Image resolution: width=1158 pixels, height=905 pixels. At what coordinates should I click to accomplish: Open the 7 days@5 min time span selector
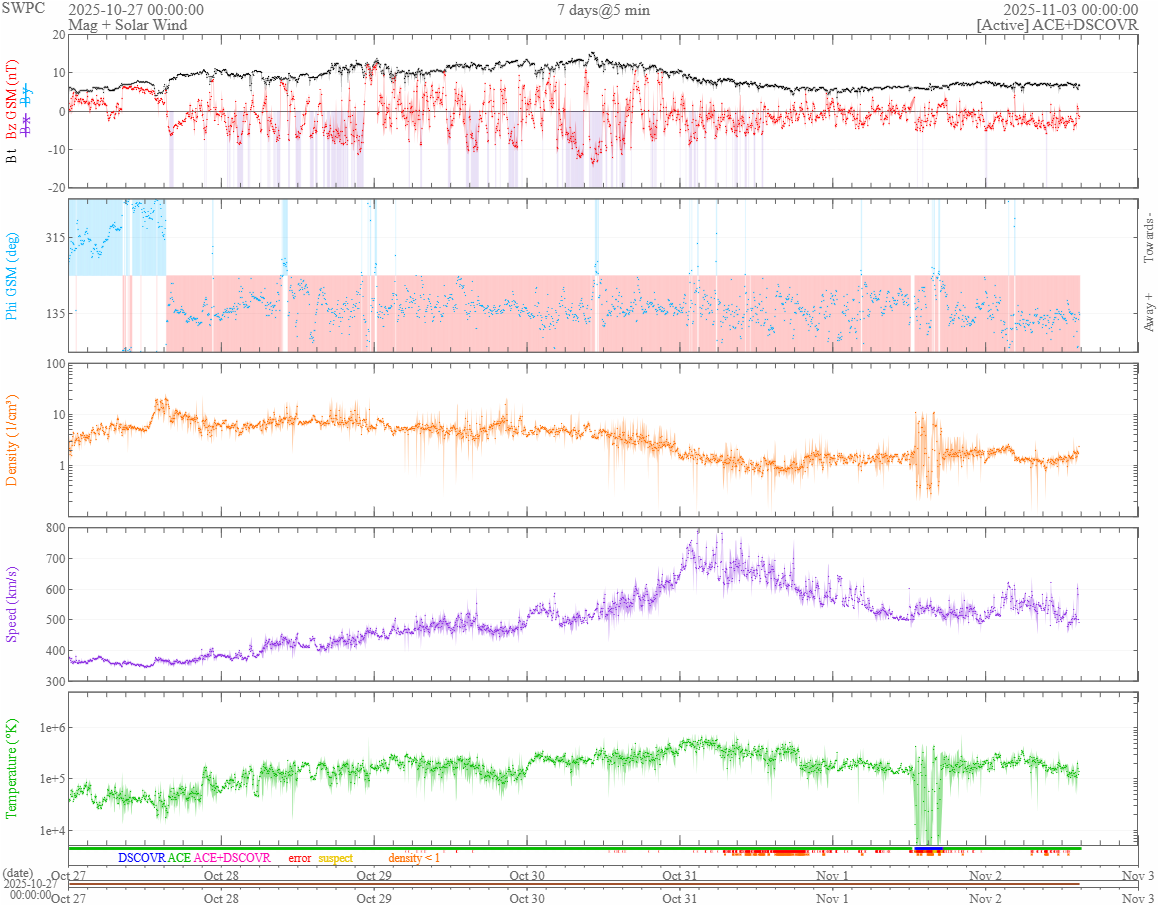603,10
